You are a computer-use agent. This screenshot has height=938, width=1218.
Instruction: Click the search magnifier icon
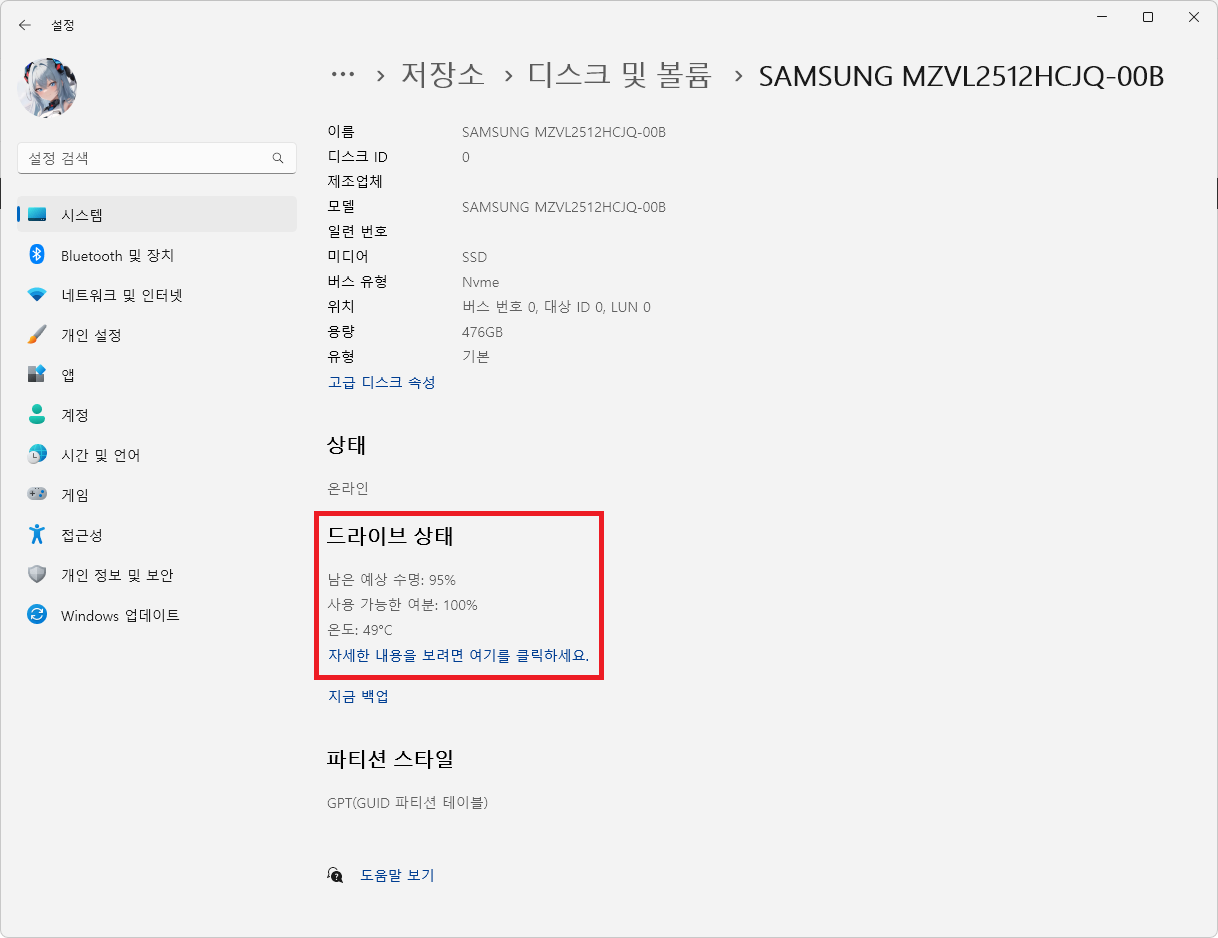point(278,158)
